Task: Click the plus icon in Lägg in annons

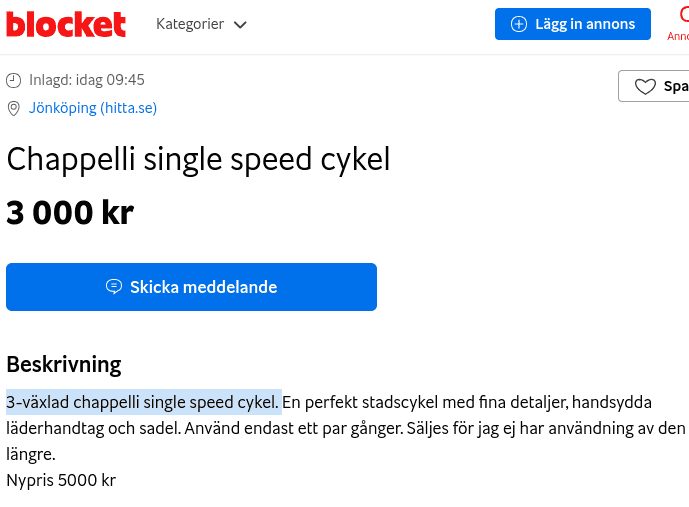Action: [519, 24]
